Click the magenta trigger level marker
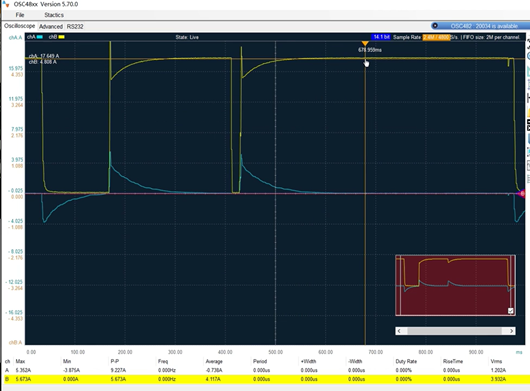 [522, 194]
